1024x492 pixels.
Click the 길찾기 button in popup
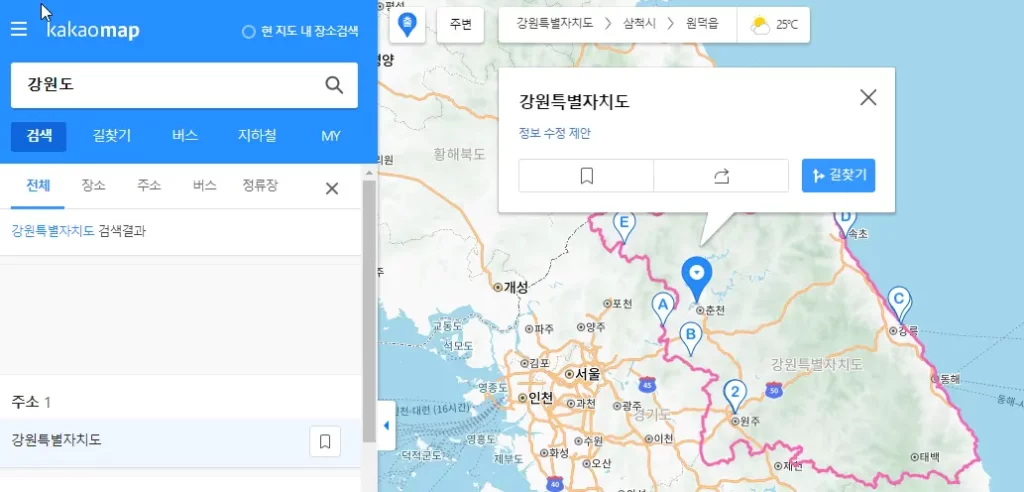[x=838, y=176]
